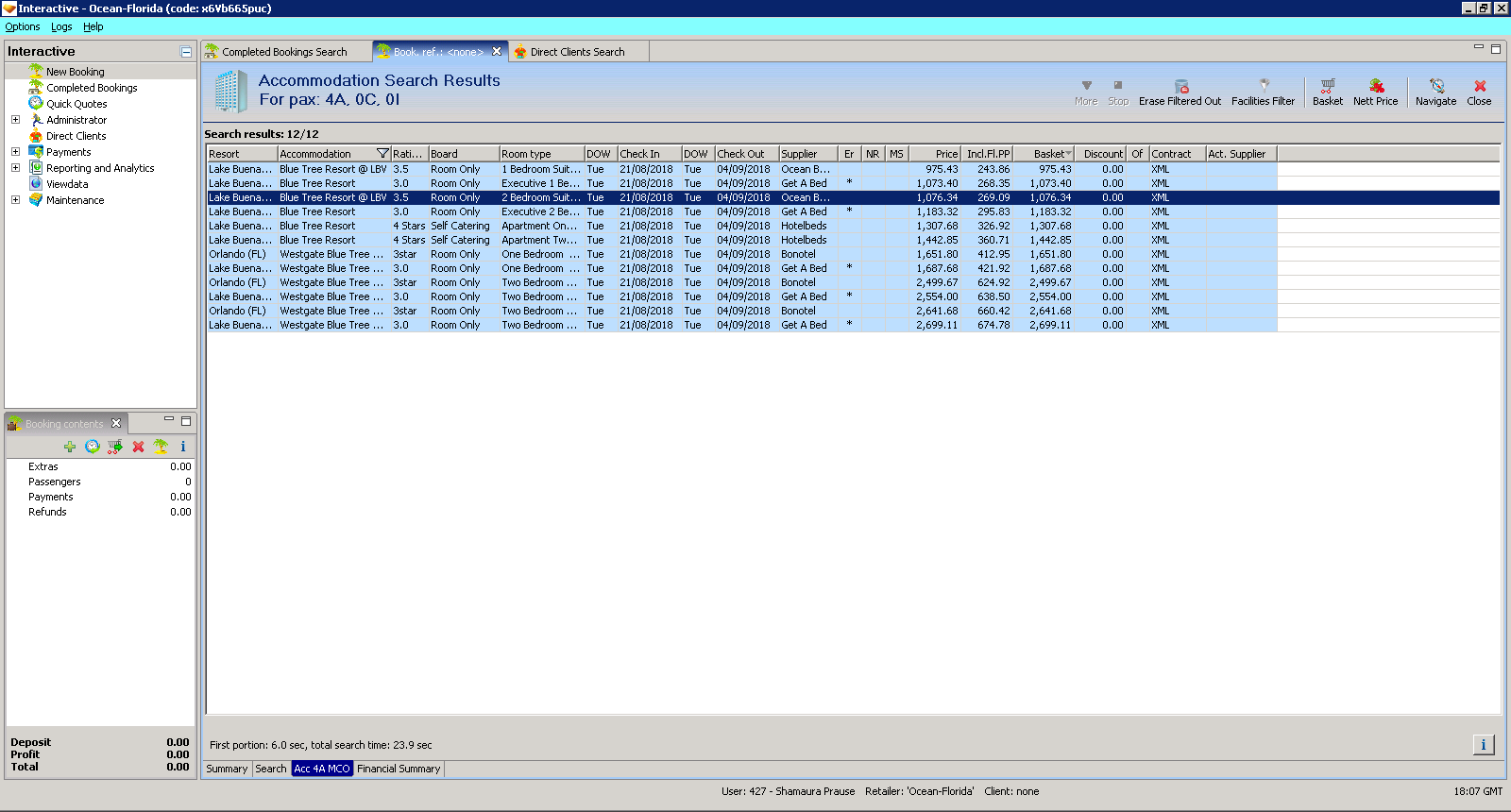Image resolution: width=1511 pixels, height=812 pixels.
Task: Click the green plus icon in Booking contents
Action: pos(70,447)
